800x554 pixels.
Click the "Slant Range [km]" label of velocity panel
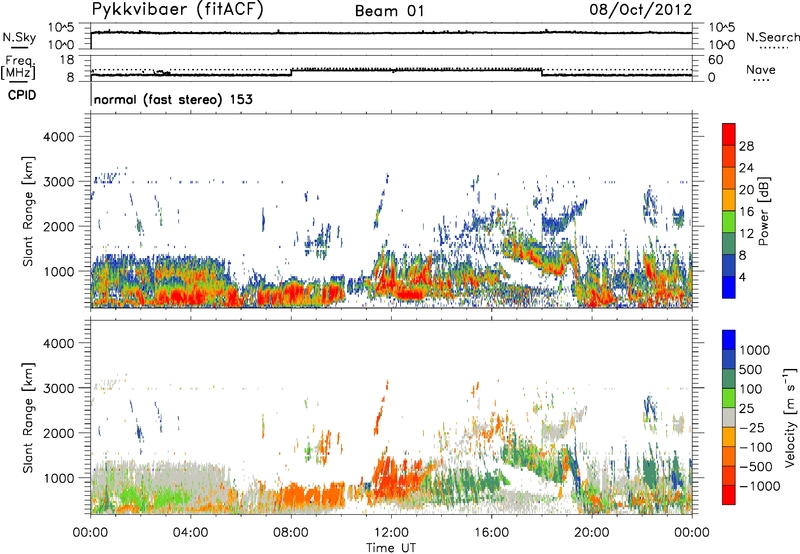[x=28, y=418]
